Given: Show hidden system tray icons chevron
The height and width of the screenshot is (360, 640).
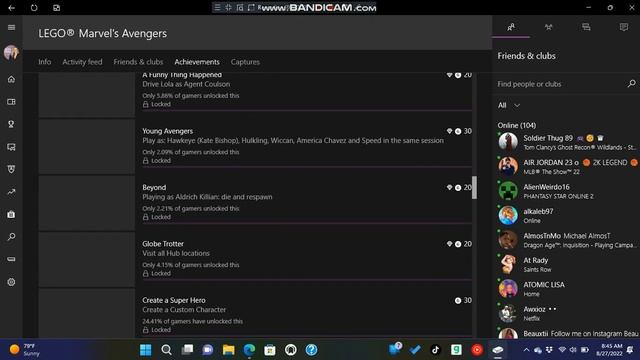Looking at the screenshot, I should click(x=527, y=350).
